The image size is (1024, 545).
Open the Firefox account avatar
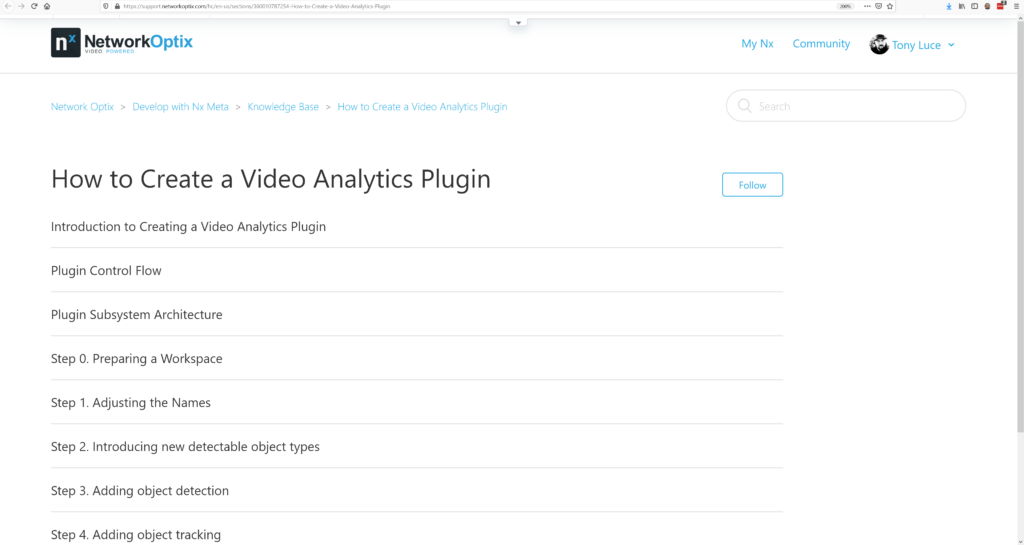point(987,7)
